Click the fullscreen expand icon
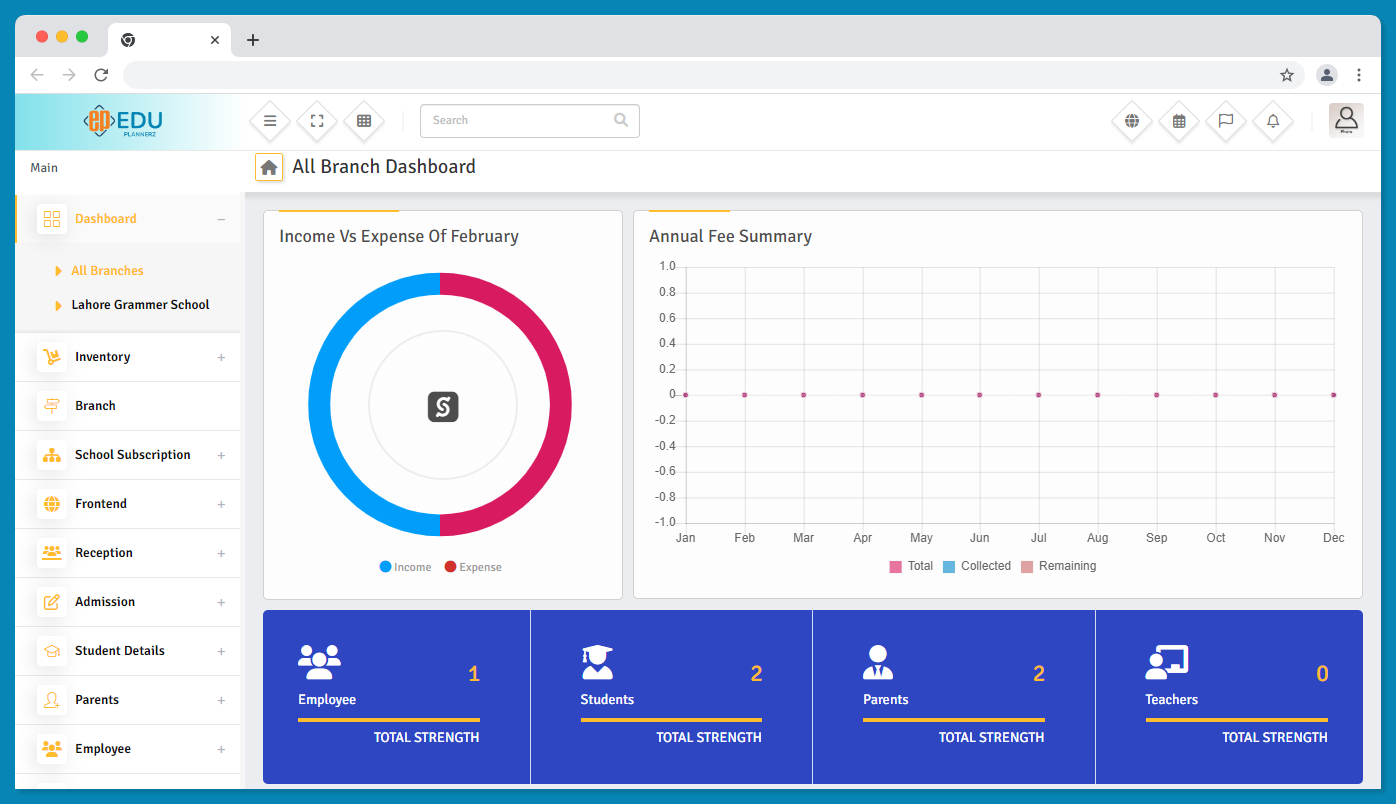 (x=317, y=121)
